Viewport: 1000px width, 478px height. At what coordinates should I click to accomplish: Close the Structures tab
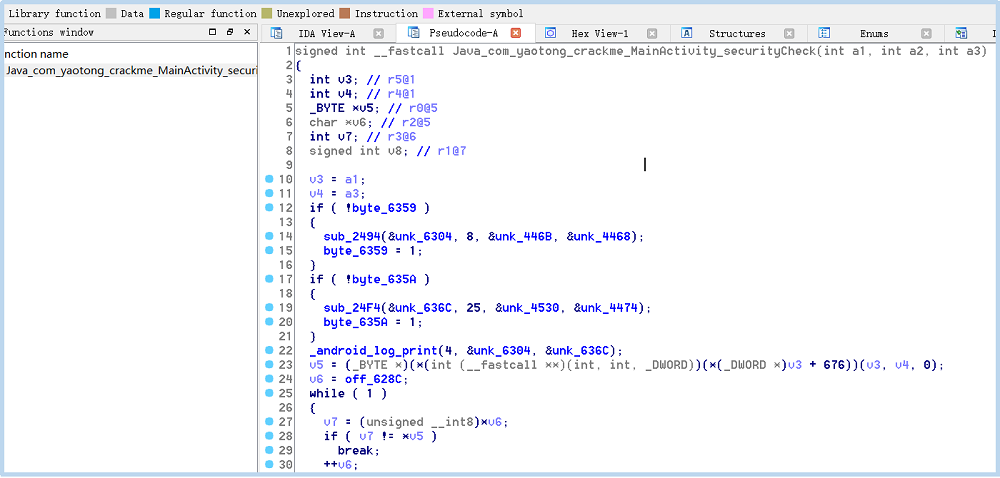789,34
